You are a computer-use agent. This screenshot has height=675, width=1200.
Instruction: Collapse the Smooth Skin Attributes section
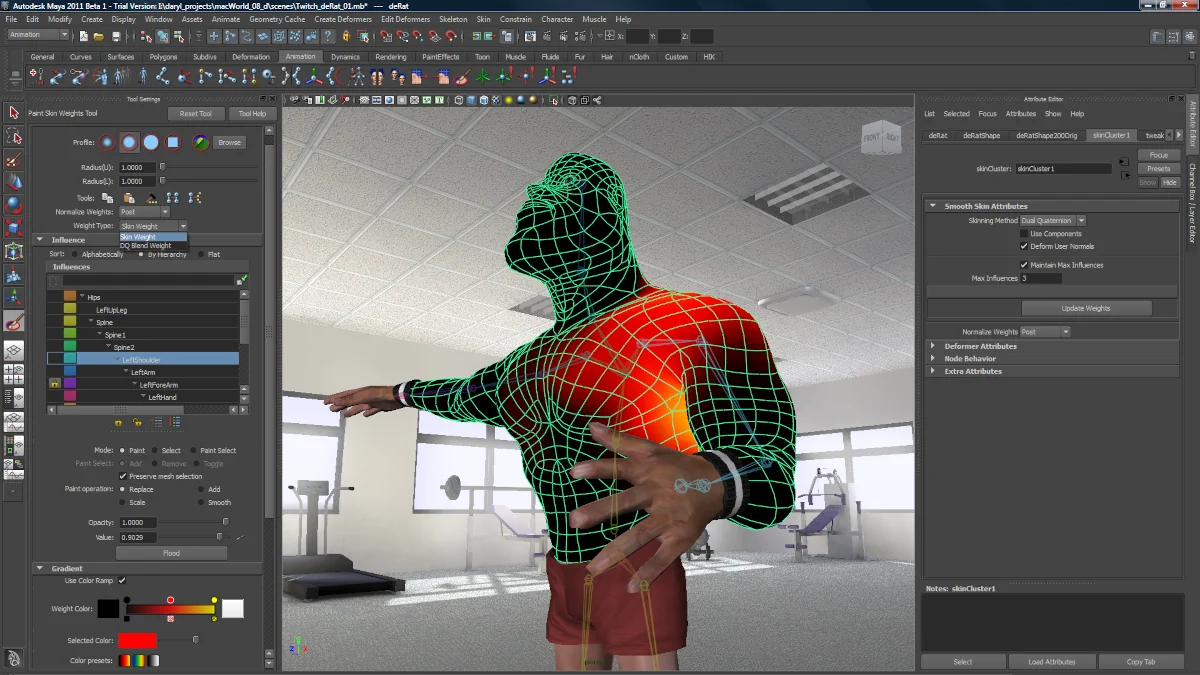pos(933,206)
